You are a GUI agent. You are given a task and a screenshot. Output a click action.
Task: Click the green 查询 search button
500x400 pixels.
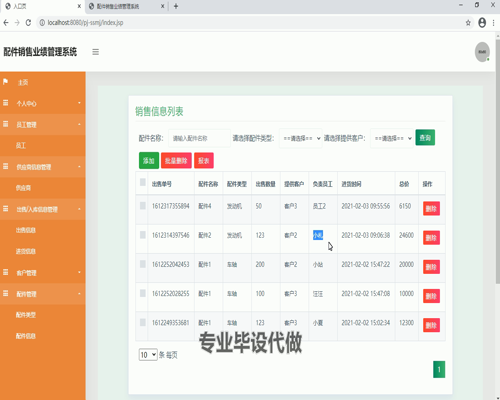coord(425,138)
